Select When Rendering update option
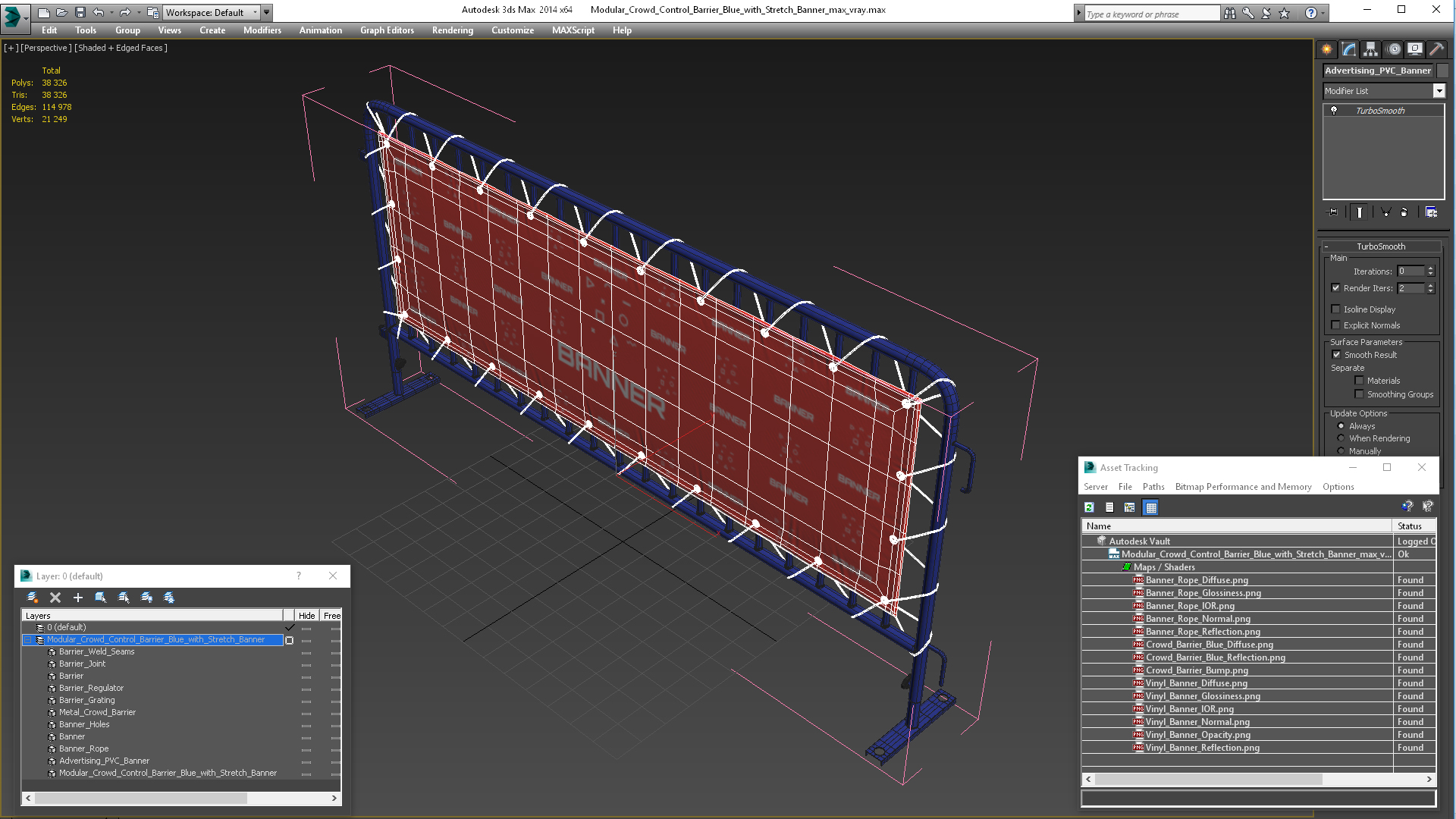 [x=1341, y=438]
